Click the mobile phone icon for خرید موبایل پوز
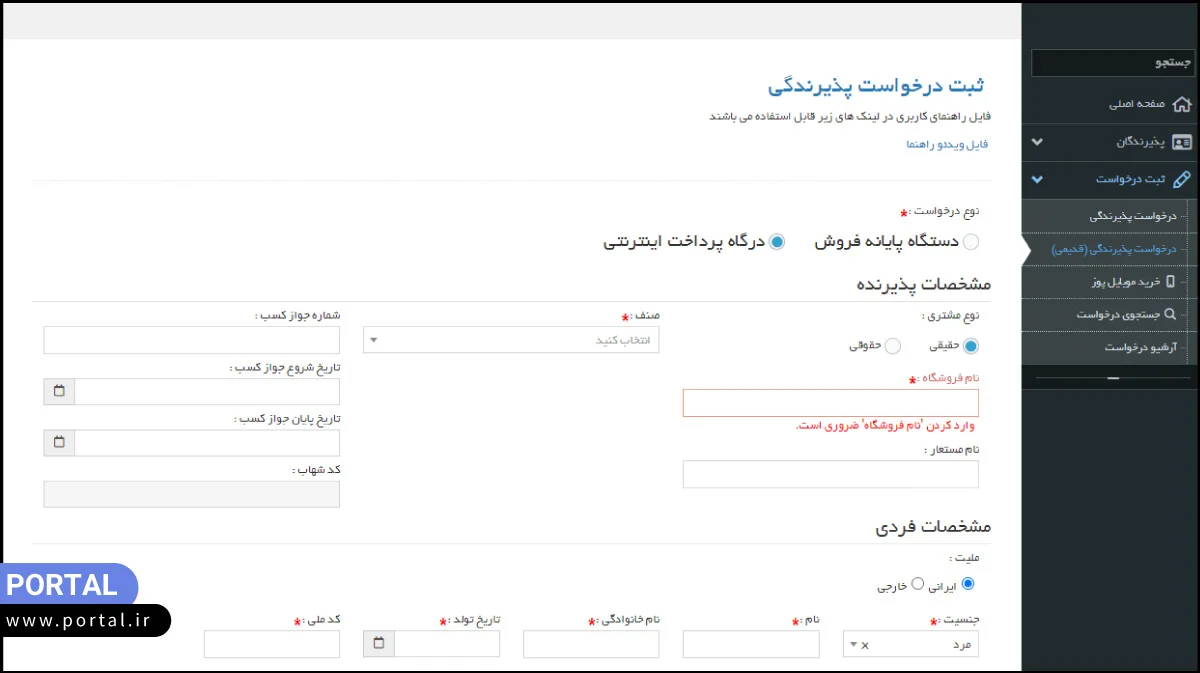 click(1171, 283)
